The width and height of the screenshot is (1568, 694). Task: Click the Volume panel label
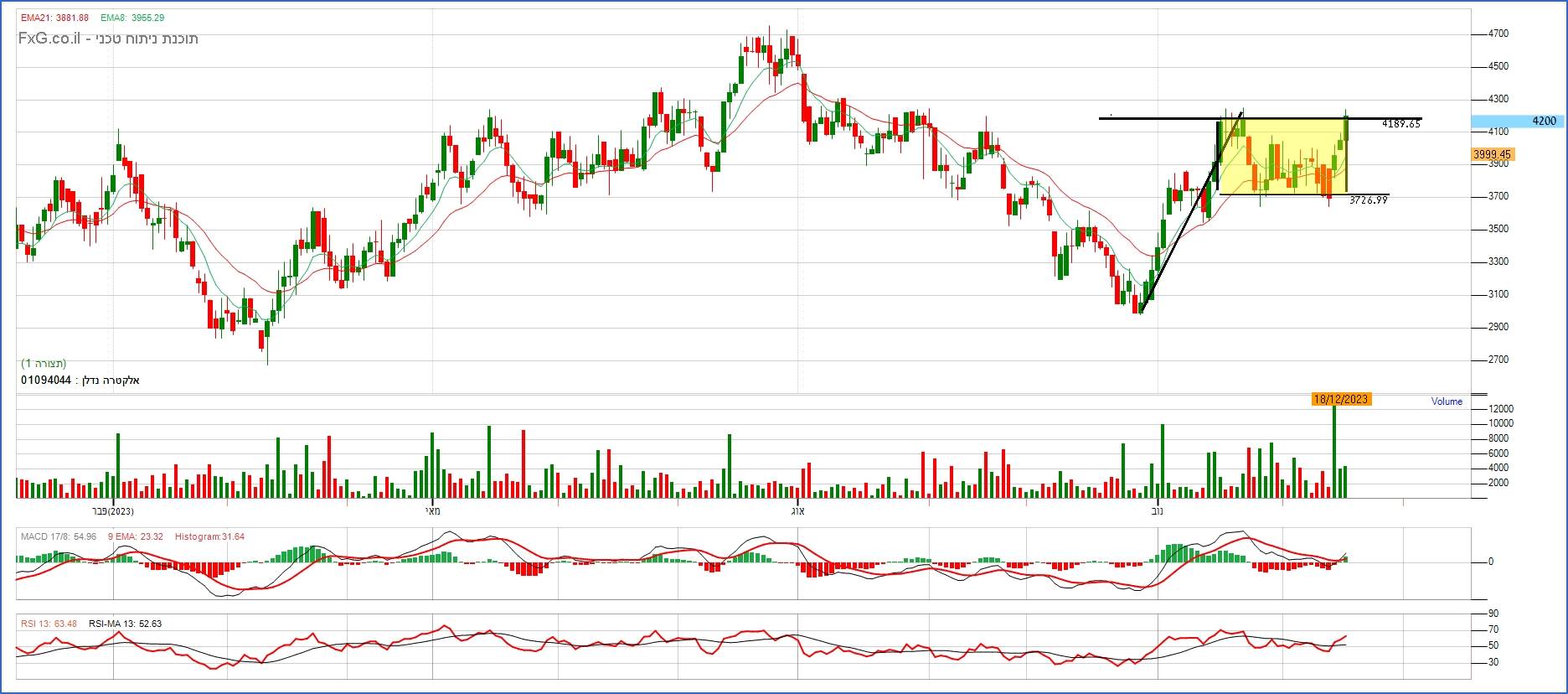coord(1446,401)
